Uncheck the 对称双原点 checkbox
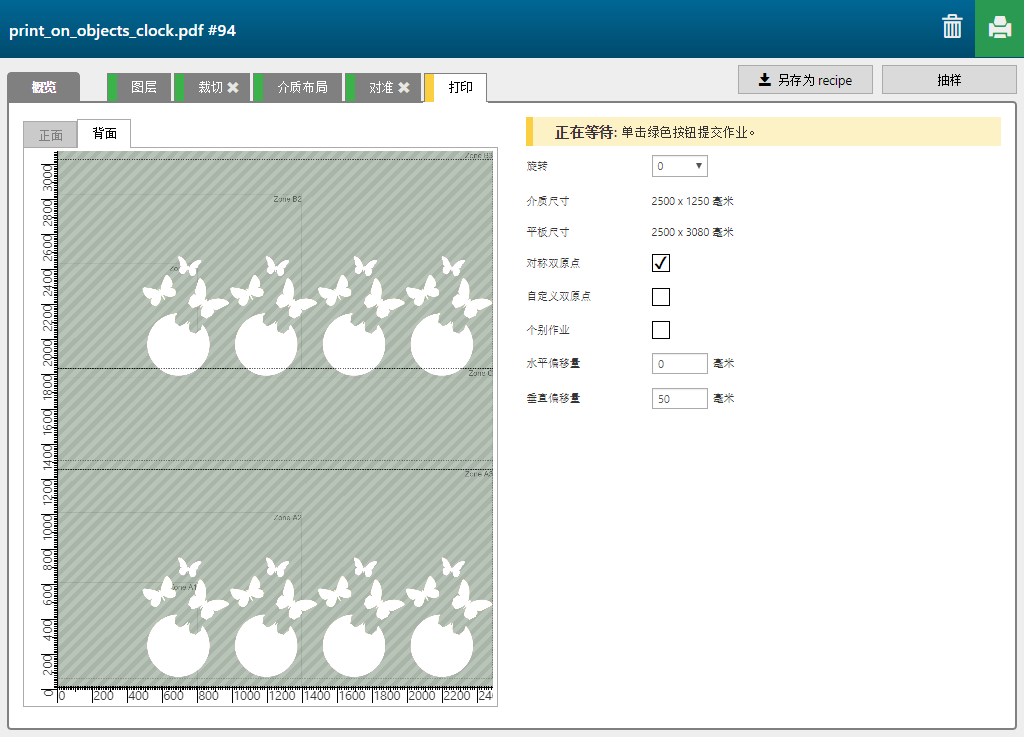The width and height of the screenshot is (1024, 737). pos(661,263)
